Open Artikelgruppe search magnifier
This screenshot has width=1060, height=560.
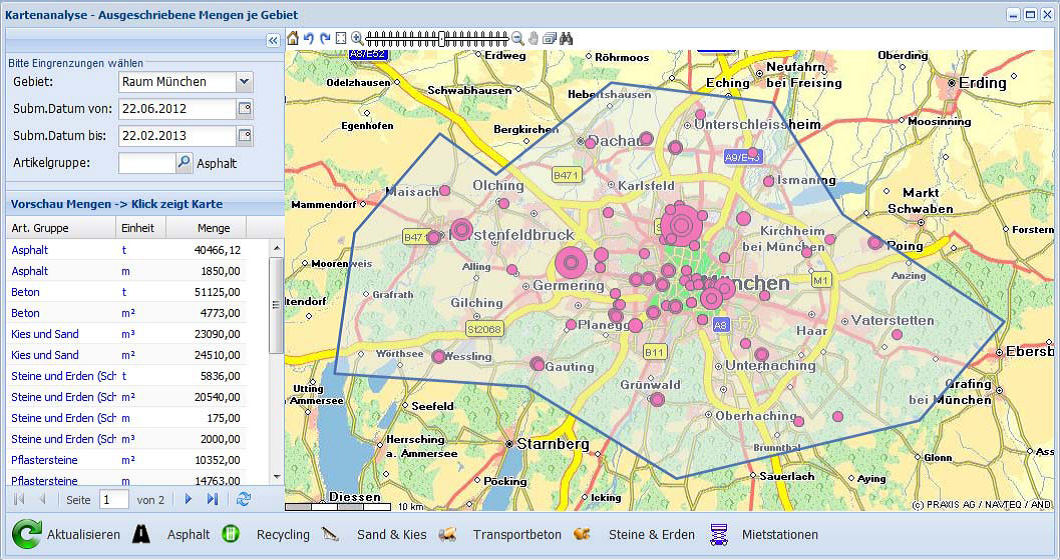(x=184, y=162)
